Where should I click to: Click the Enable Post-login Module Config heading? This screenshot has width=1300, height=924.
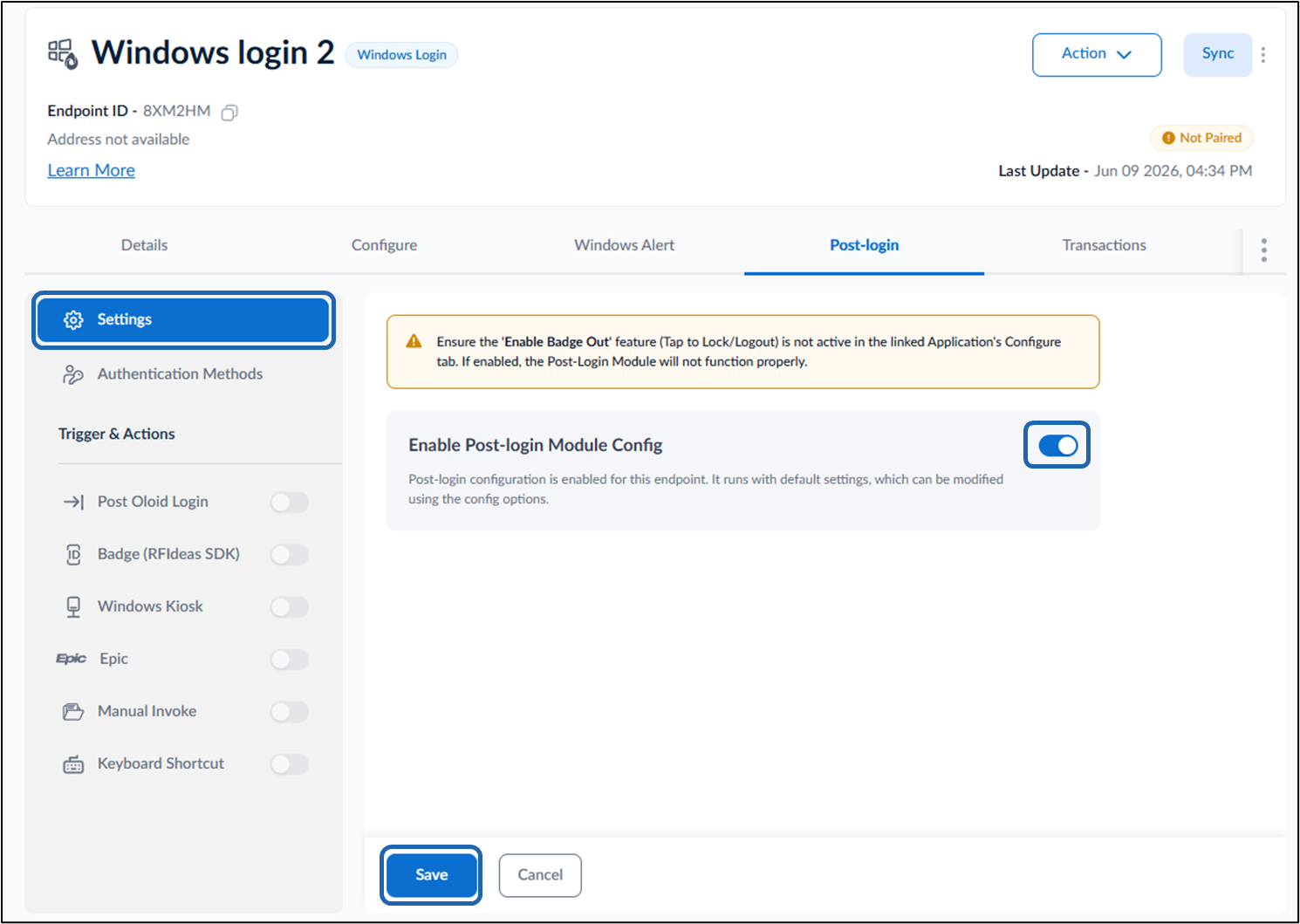(x=536, y=445)
